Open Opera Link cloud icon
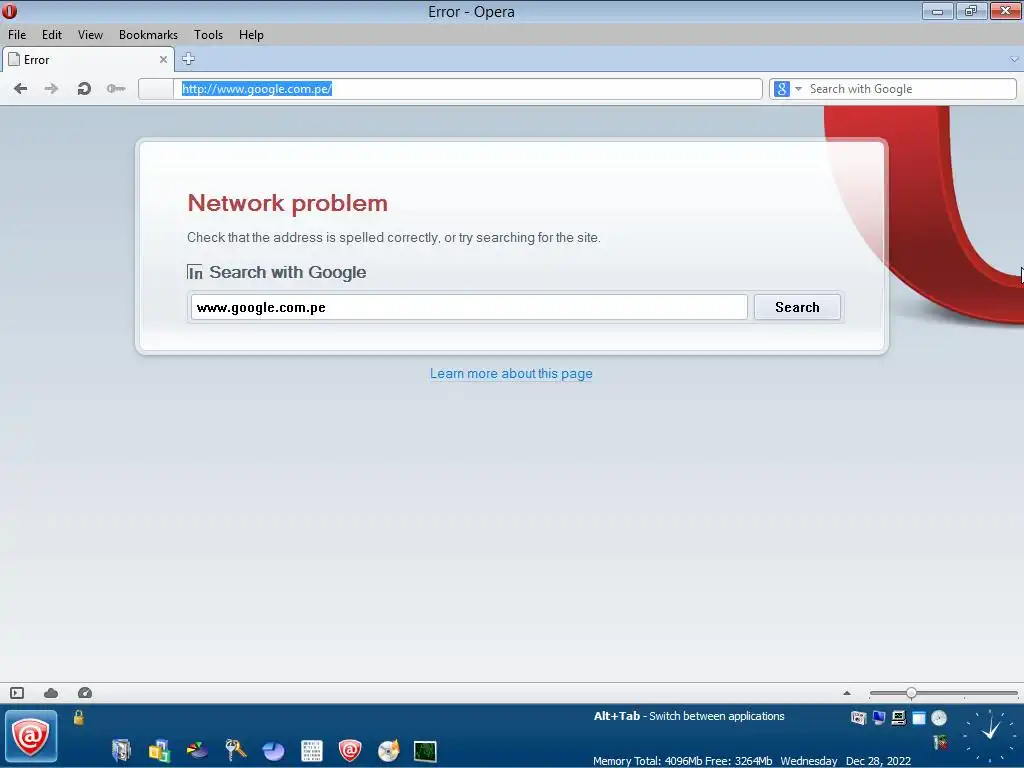Screen dimensions: 1024x768 click(x=51, y=693)
